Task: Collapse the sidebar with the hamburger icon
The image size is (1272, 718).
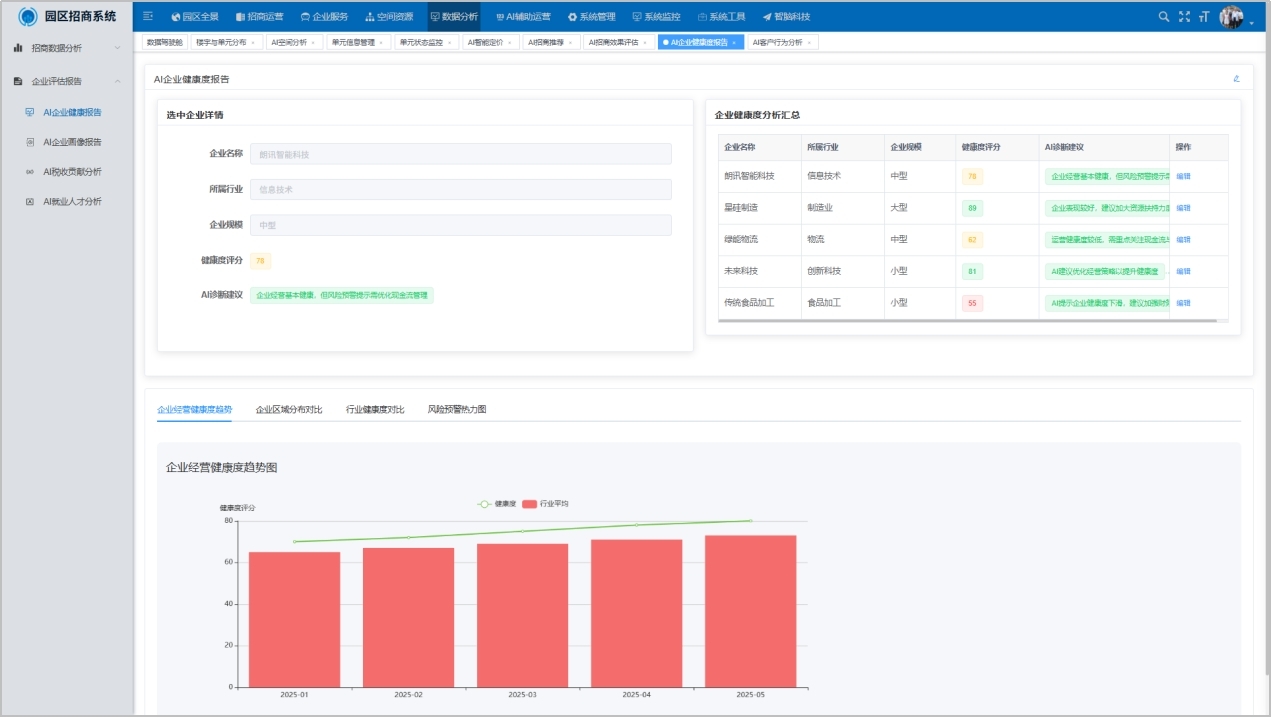Action: [148, 17]
